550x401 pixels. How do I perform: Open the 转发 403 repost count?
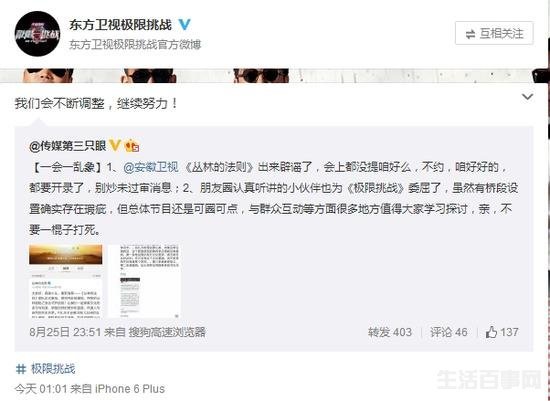coord(390,332)
